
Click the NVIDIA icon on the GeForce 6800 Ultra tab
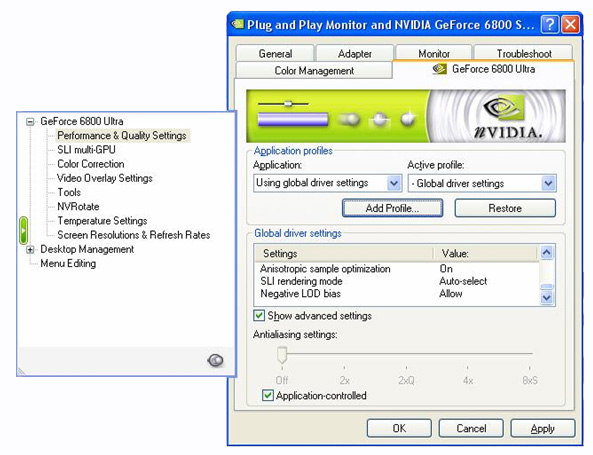pos(439,69)
